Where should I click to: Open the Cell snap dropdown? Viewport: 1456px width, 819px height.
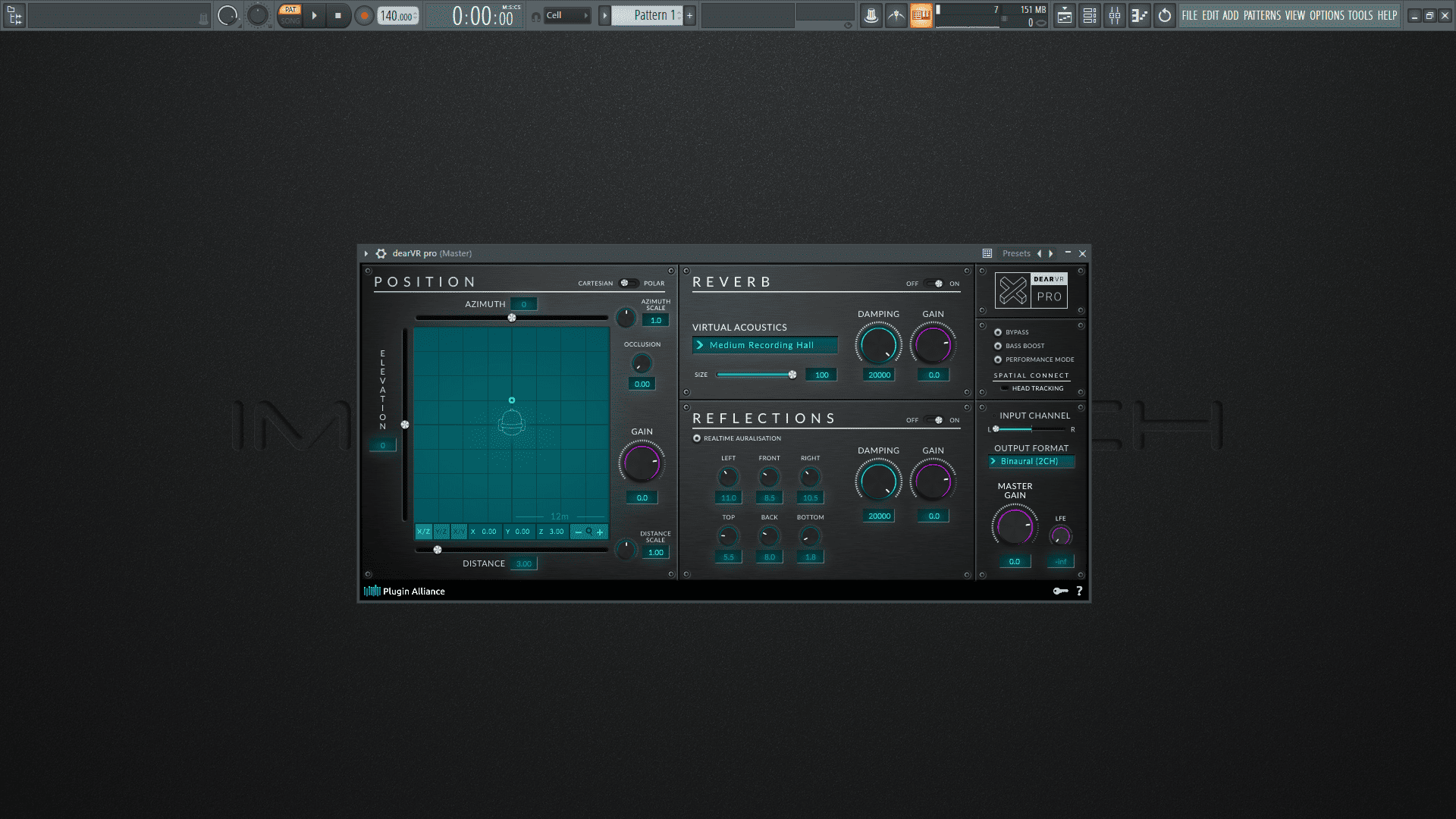tap(567, 15)
